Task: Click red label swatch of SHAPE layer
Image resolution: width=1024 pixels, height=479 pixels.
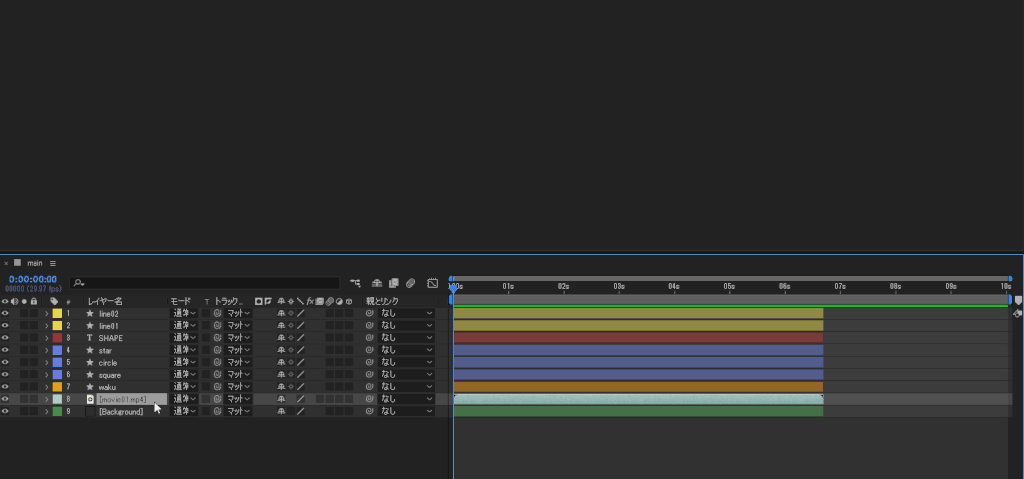Action: pyautogui.click(x=57, y=338)
